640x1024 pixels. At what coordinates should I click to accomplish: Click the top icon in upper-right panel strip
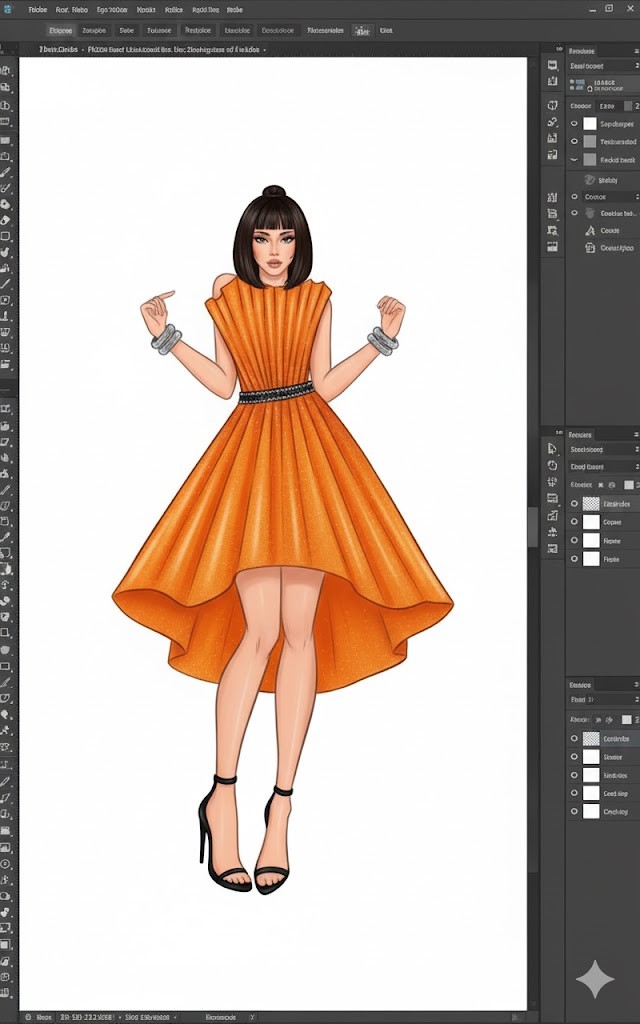[x=552, y=66]
